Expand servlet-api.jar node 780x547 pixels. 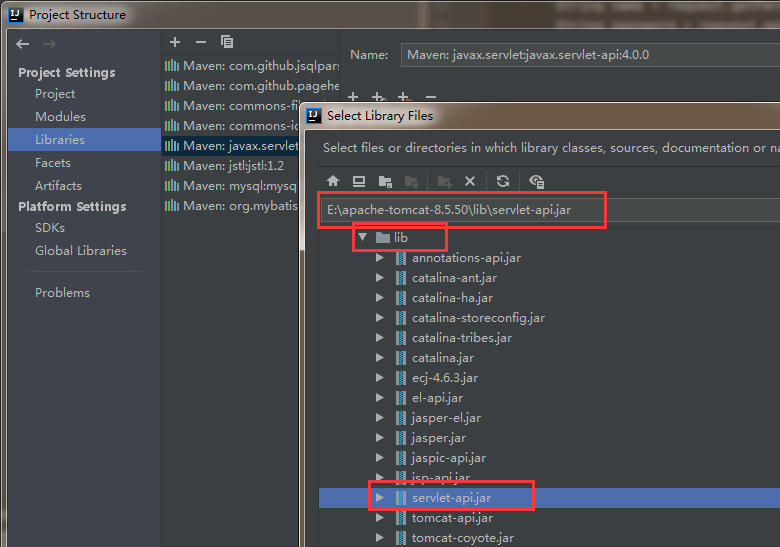(380, 497)
